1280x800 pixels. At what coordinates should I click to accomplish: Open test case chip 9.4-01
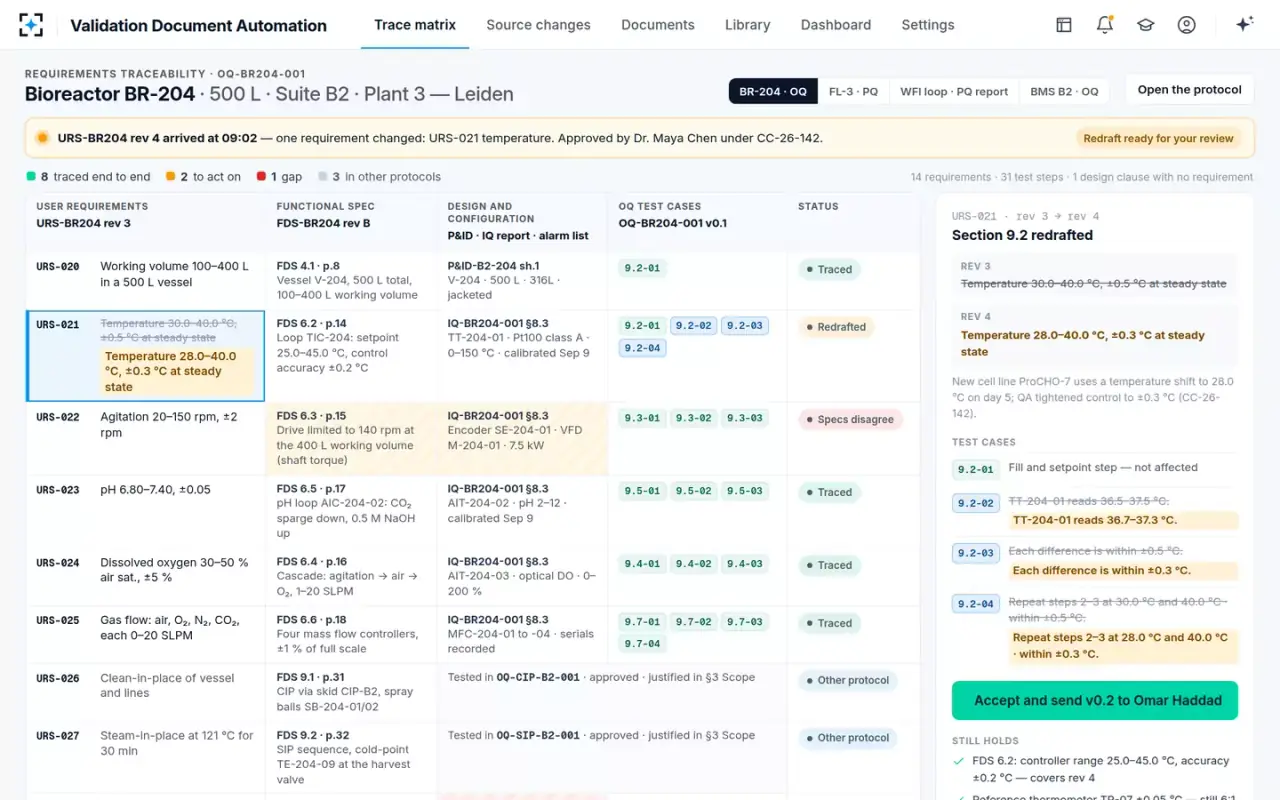click(641, 564)
